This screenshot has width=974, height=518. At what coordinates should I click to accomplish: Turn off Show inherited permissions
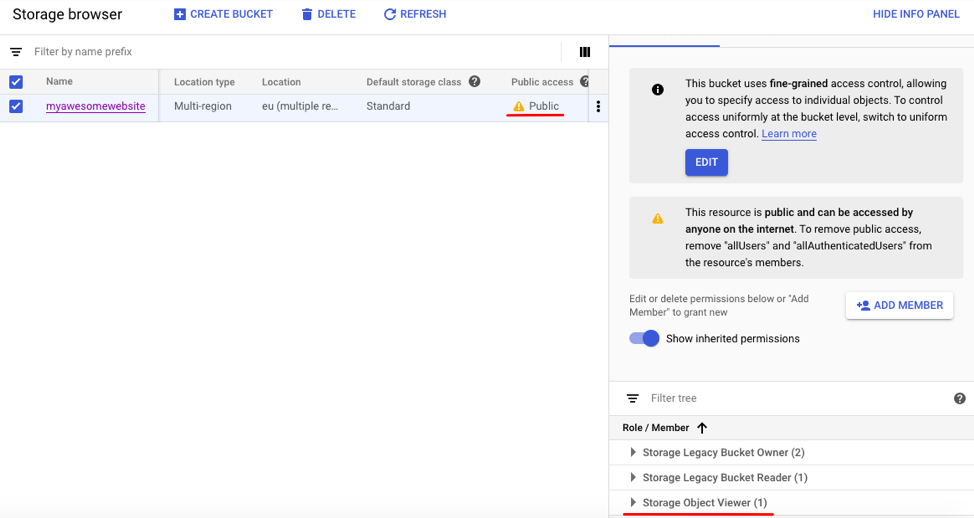click(x=645, y=338)
